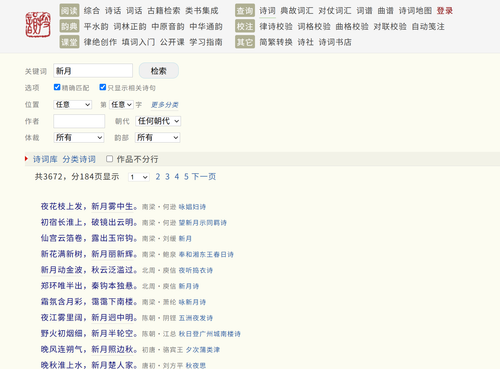The height and width of the screenshot is (369, 500).
Task: Open the poem title 秋日登广州城南楼诗
Action: [210, 334]
